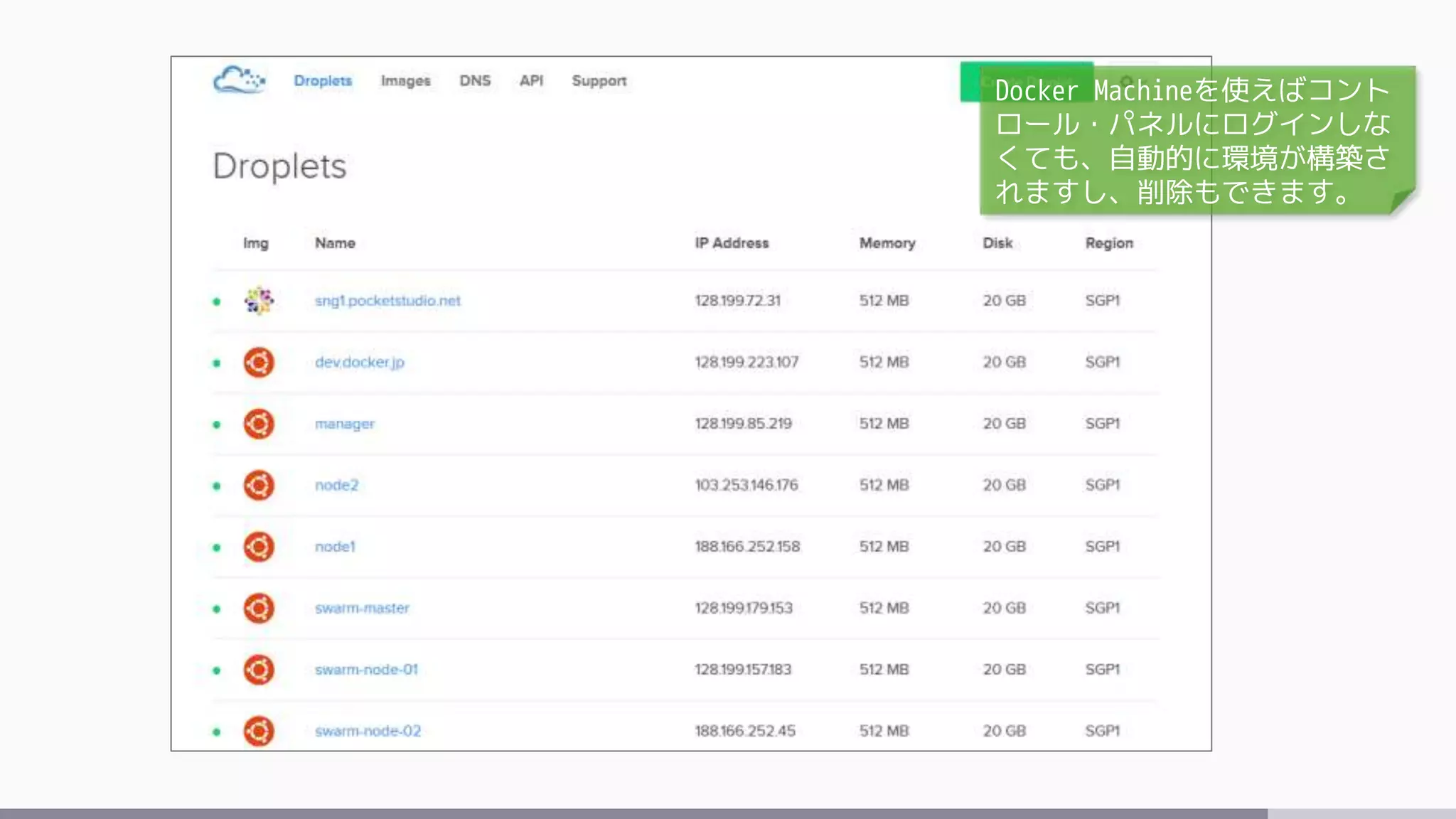Click the Disk column header

click(x=998, y=243)
